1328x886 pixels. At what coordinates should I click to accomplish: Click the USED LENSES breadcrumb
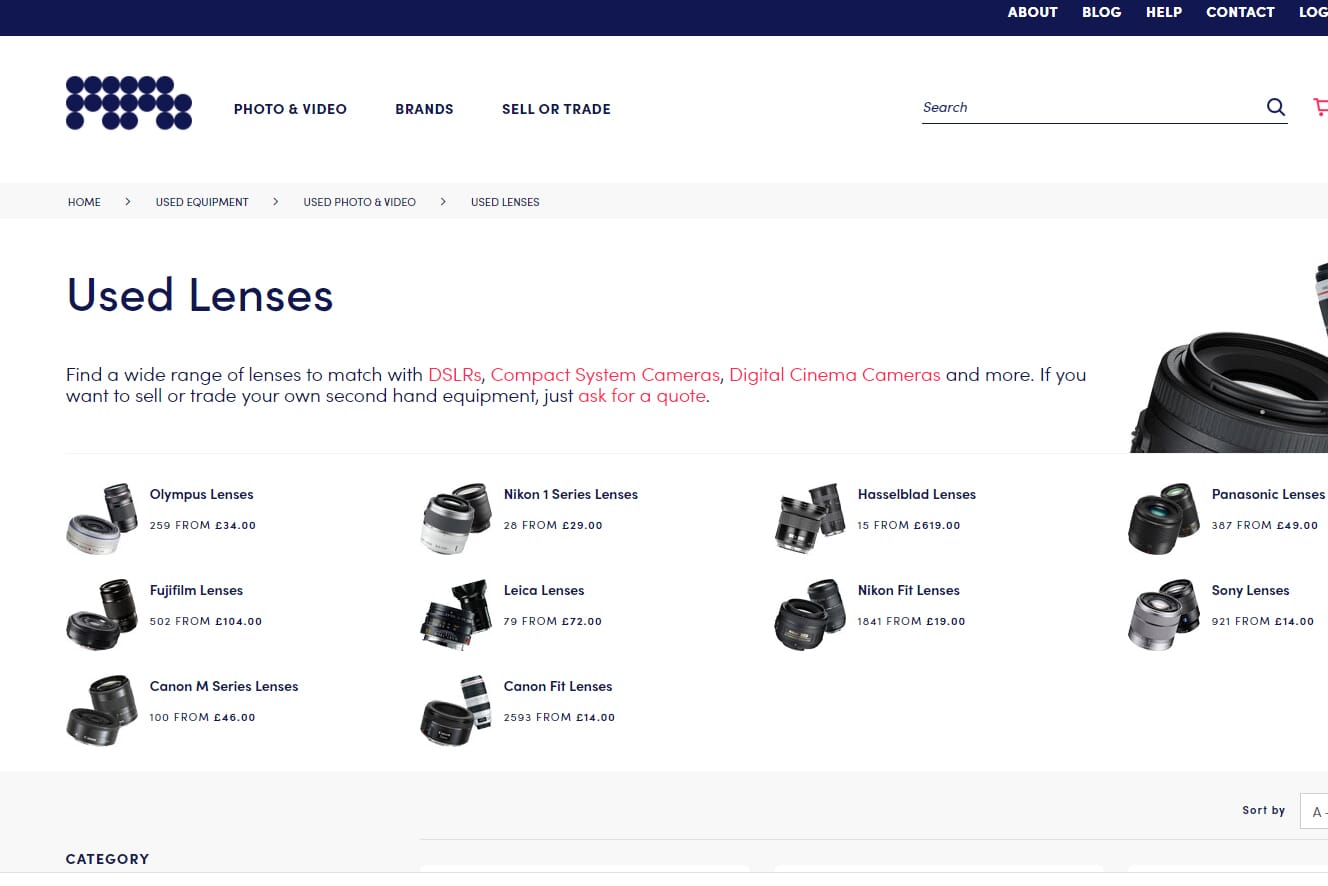tap(505, 202)
